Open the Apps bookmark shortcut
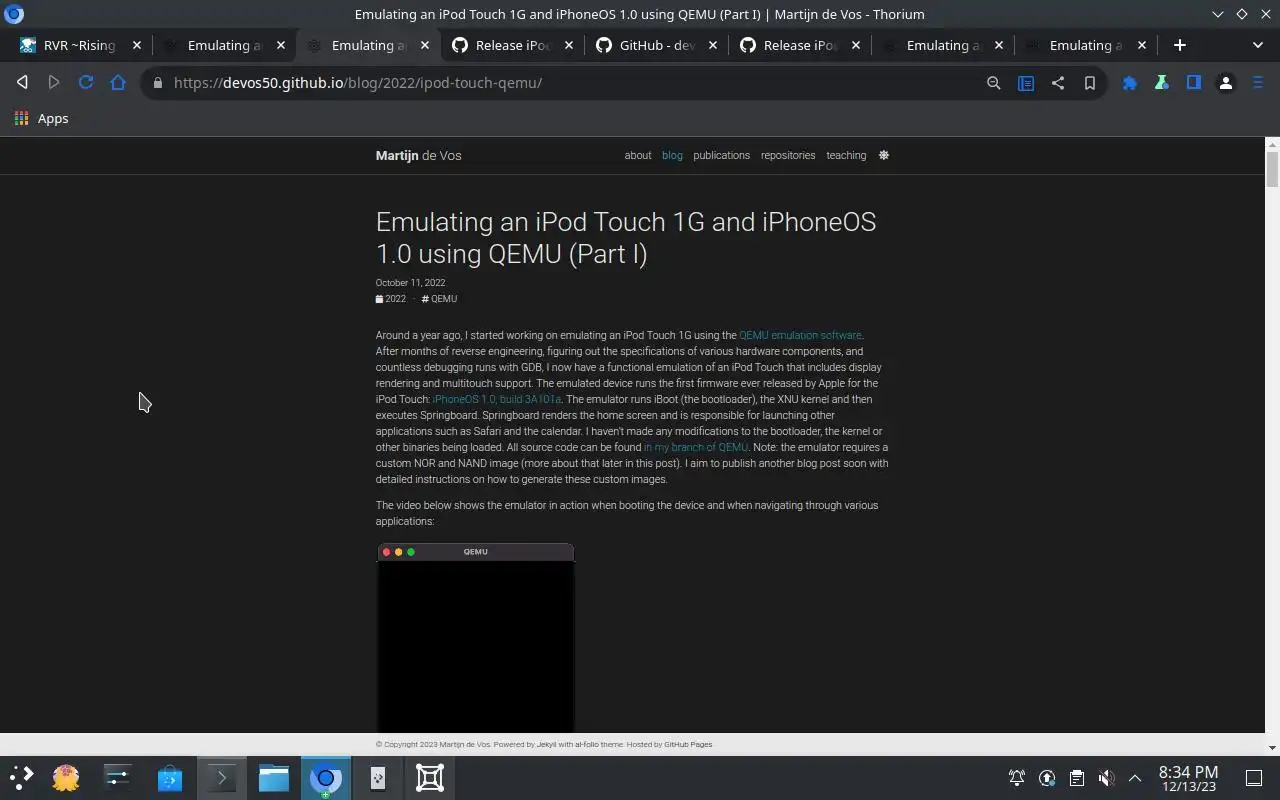 (42, 118)
